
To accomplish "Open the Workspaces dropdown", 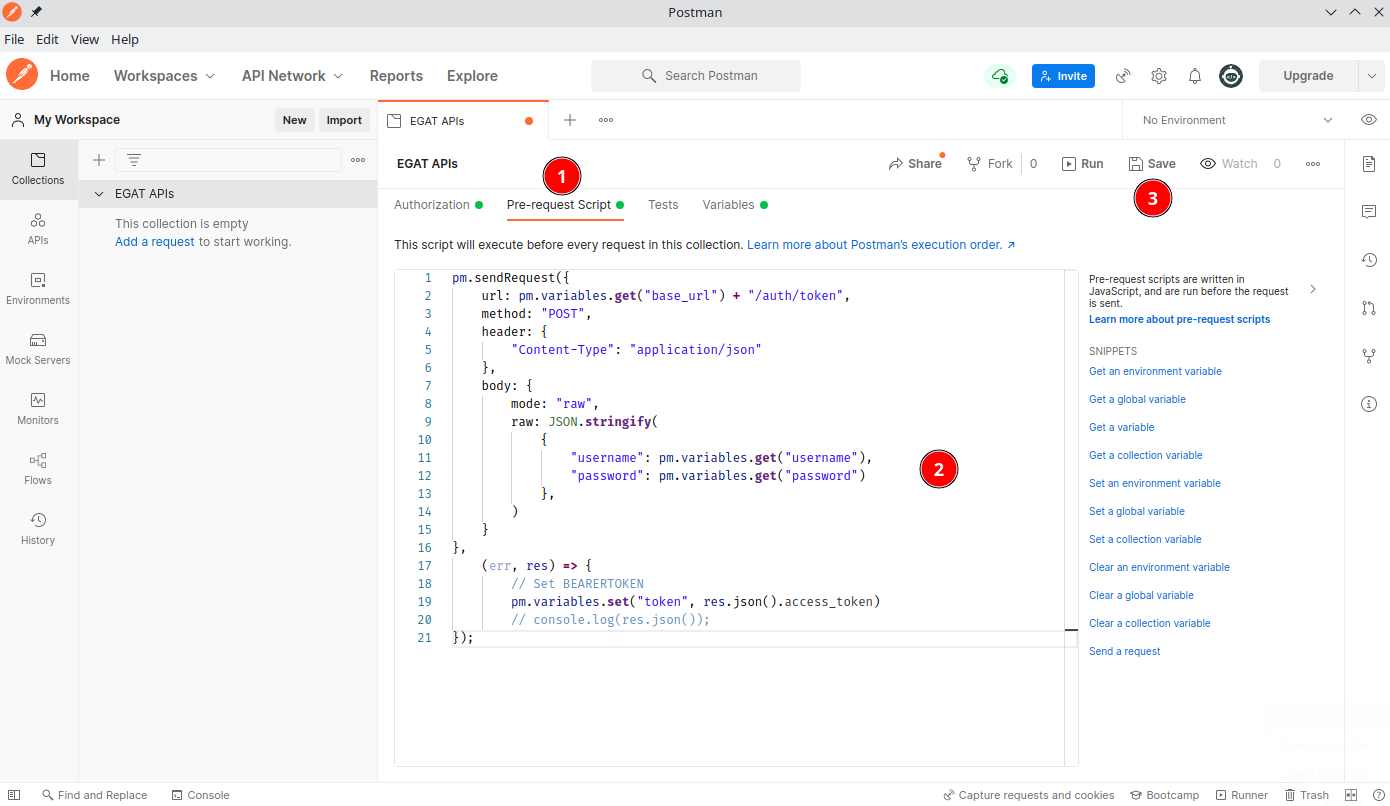I will 164,76.
